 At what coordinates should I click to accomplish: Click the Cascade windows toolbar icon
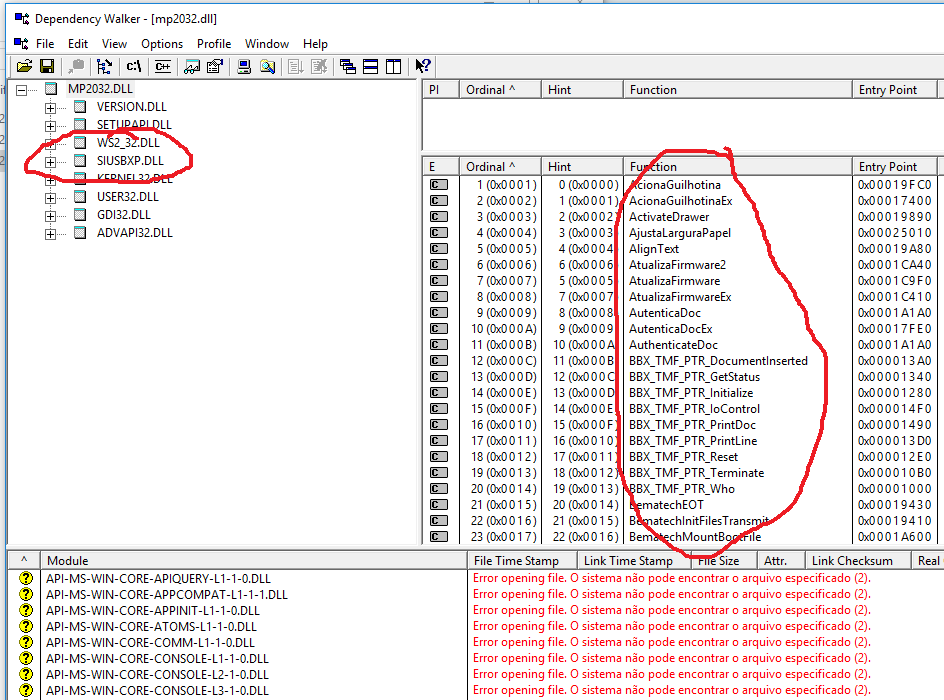coord(348,67)
